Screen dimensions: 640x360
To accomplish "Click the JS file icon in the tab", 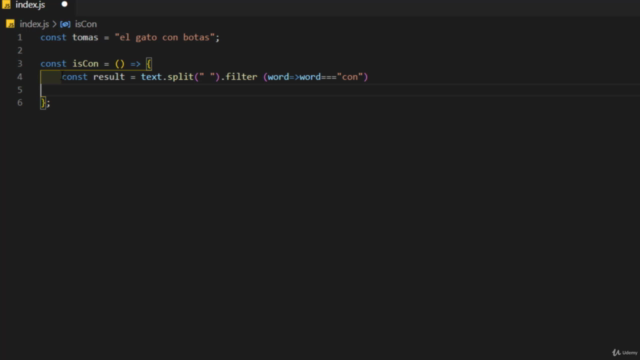I will pyautogui.click(x=6, y=5).
